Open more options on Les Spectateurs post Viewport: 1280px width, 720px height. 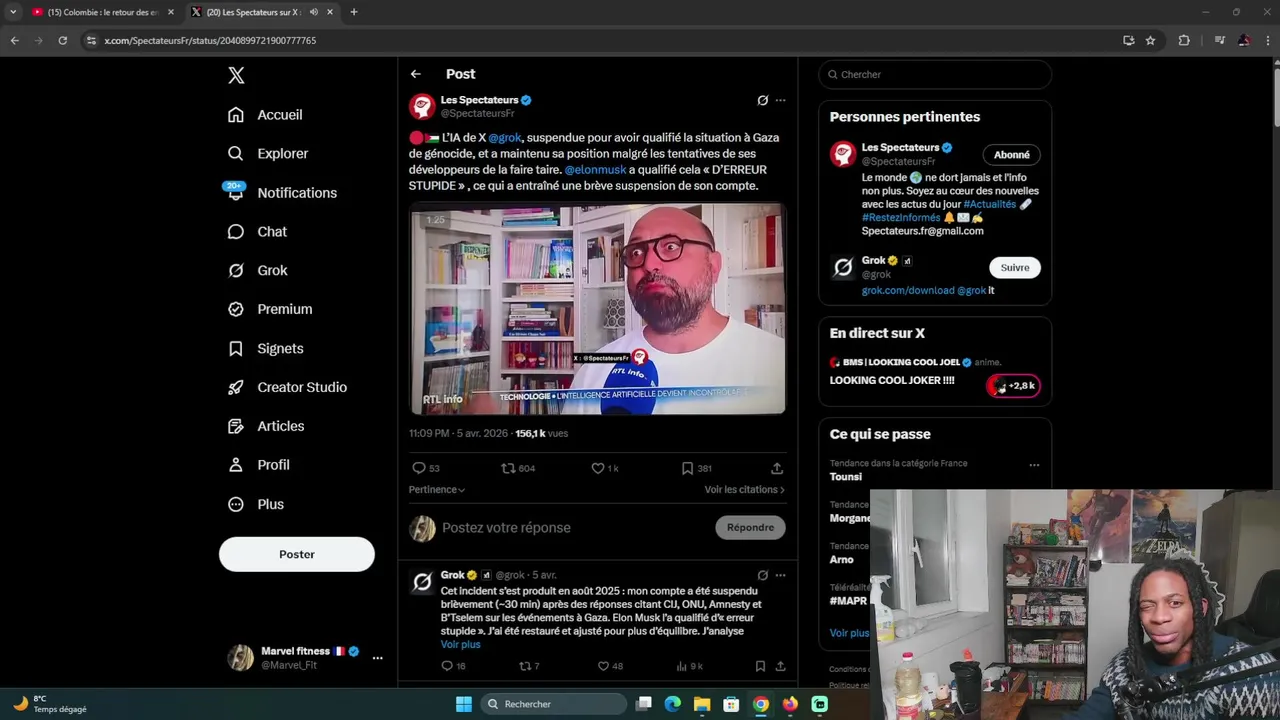pos(781,100)
